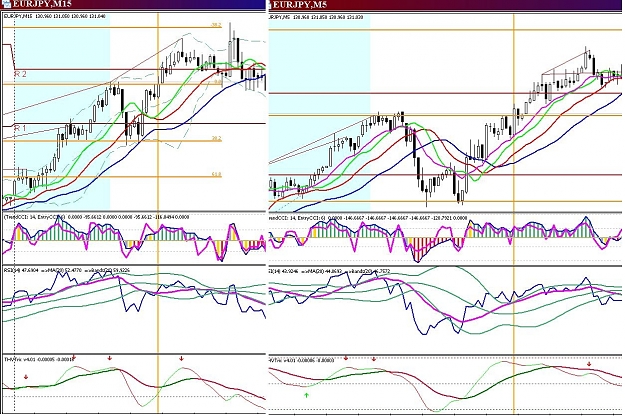Viewport: 625px width, 416px height.
Task: Click the 38.2 label beneath the R 1 line
Action: click(216, 138)
